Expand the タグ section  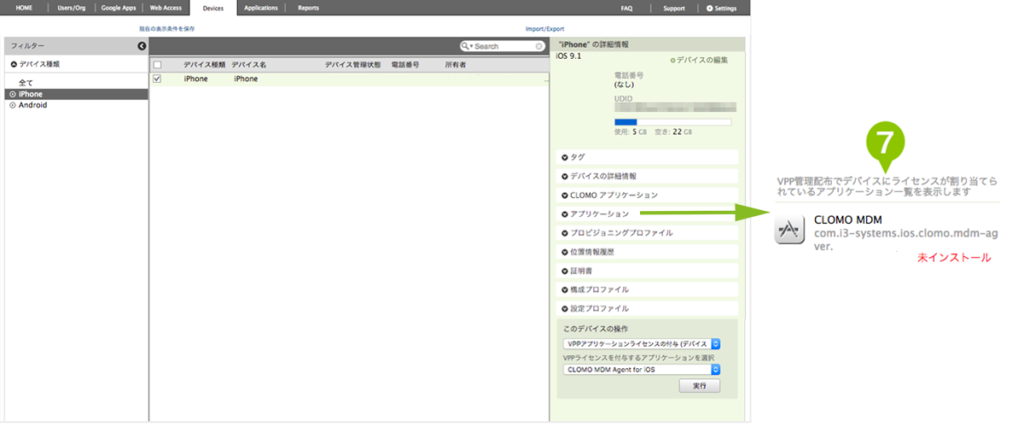tap(647, 157)
